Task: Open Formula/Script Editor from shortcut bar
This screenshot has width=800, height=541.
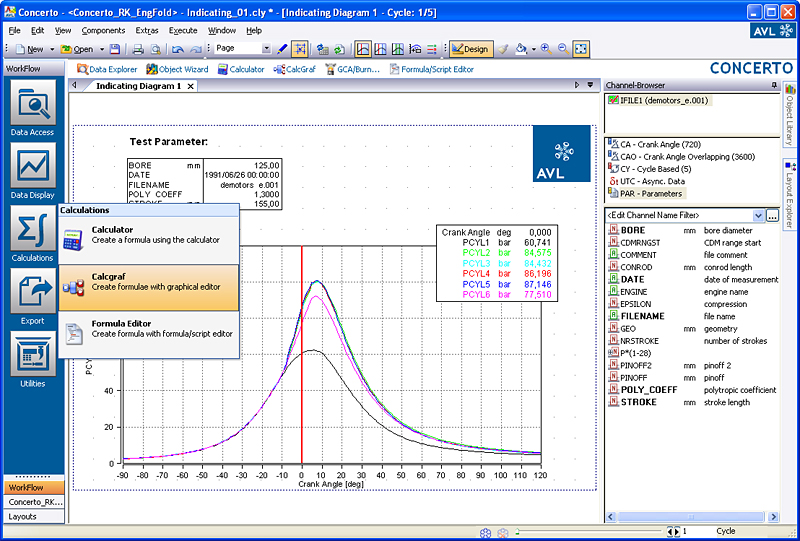Action: pyautogui.click(x=432, y=69)
